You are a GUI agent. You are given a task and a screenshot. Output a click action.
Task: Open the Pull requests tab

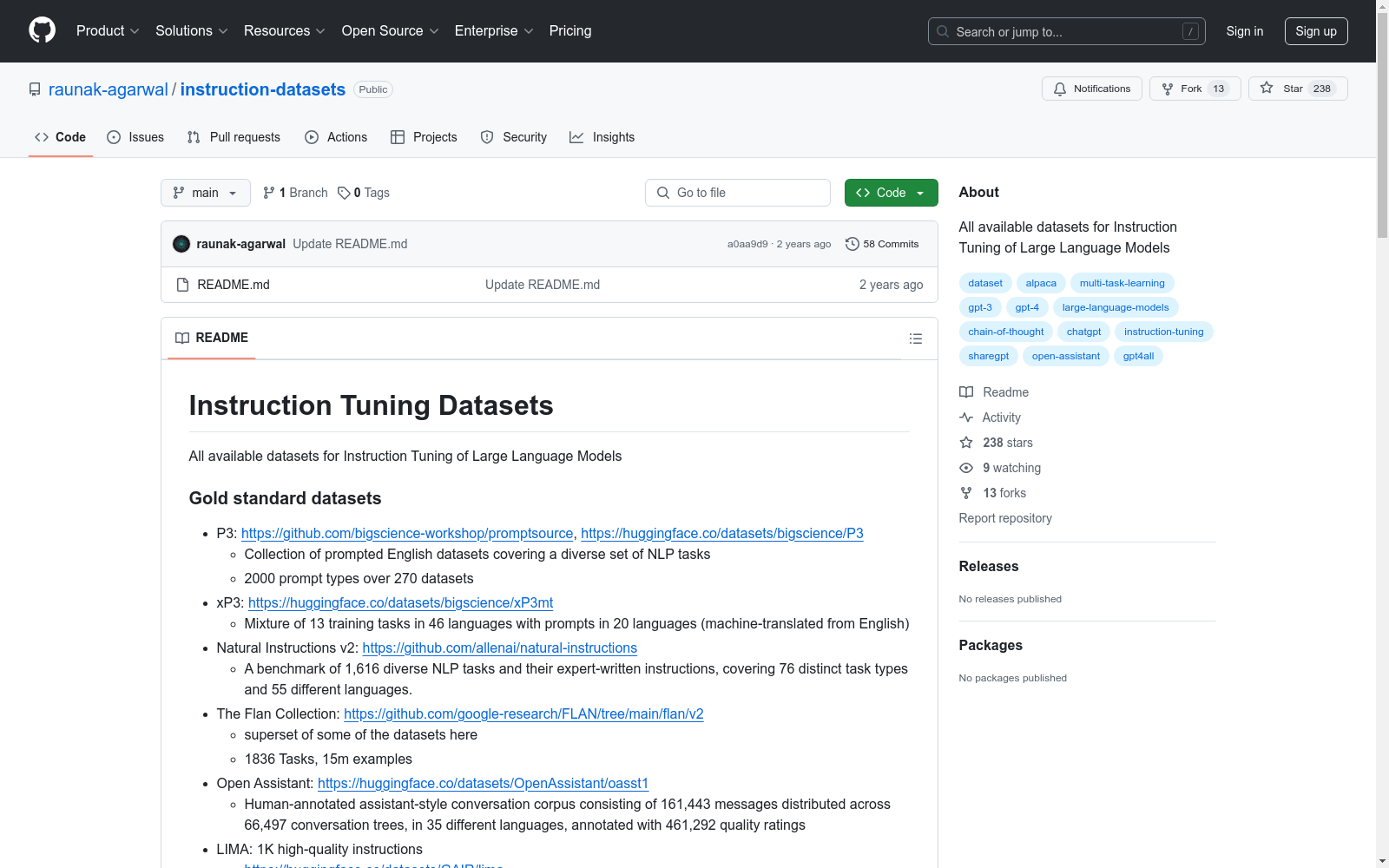(x=234, y=137)
